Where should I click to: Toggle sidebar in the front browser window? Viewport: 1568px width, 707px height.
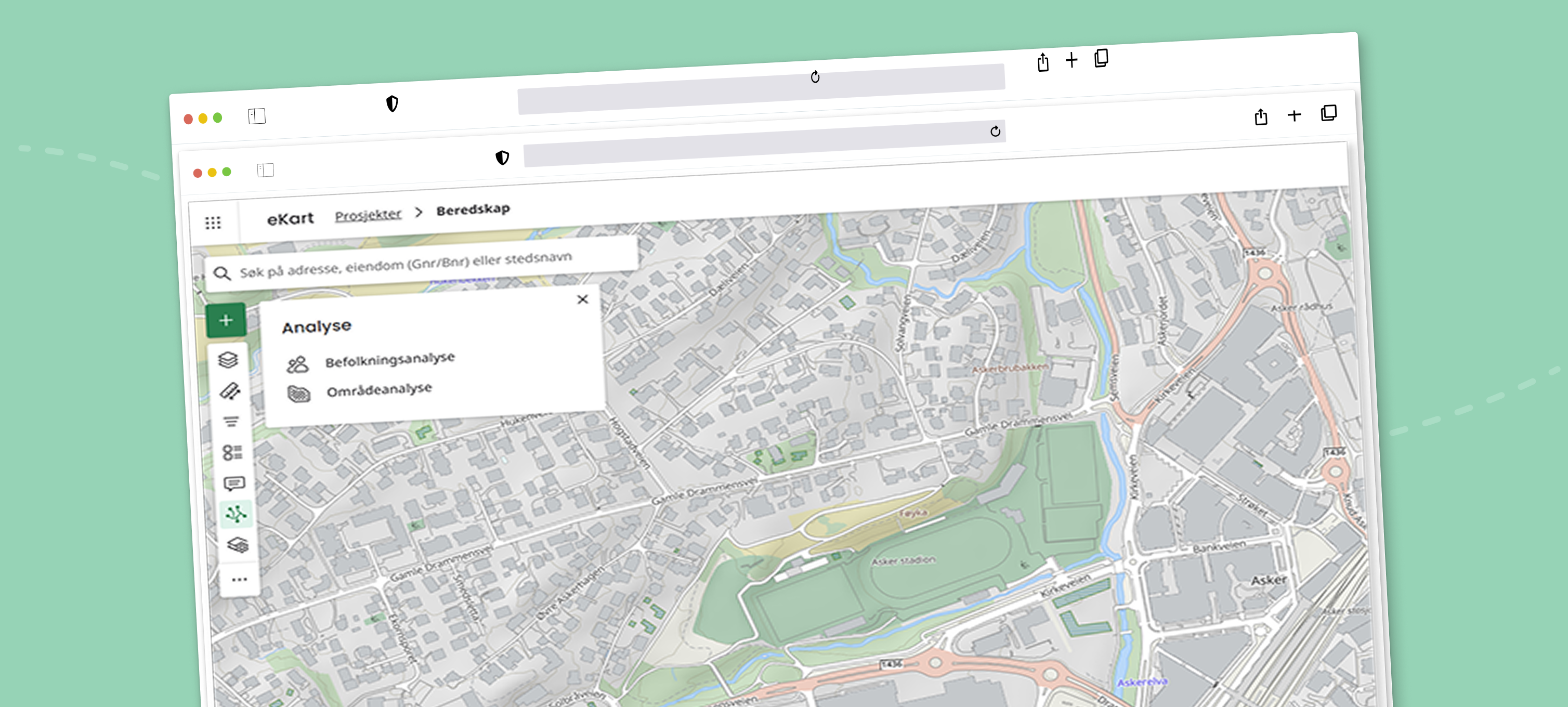[x=265, y=170]
